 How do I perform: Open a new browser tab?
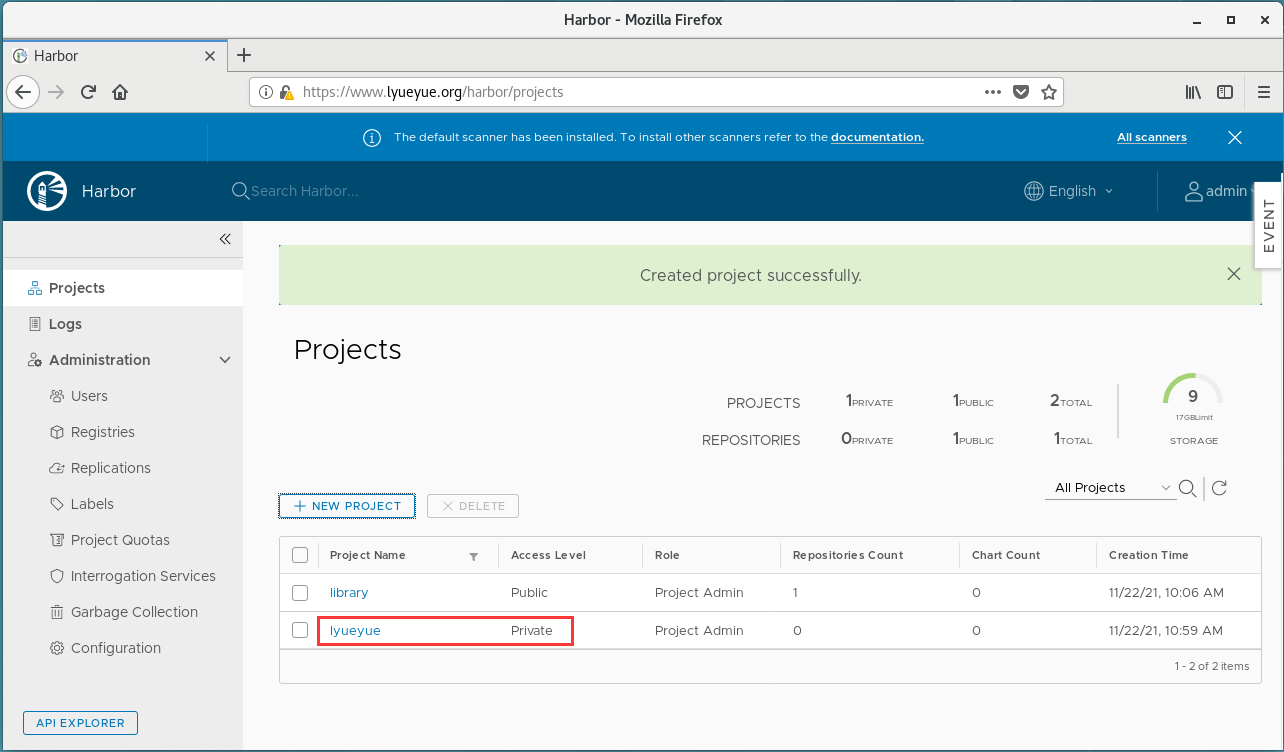(243, 55)
